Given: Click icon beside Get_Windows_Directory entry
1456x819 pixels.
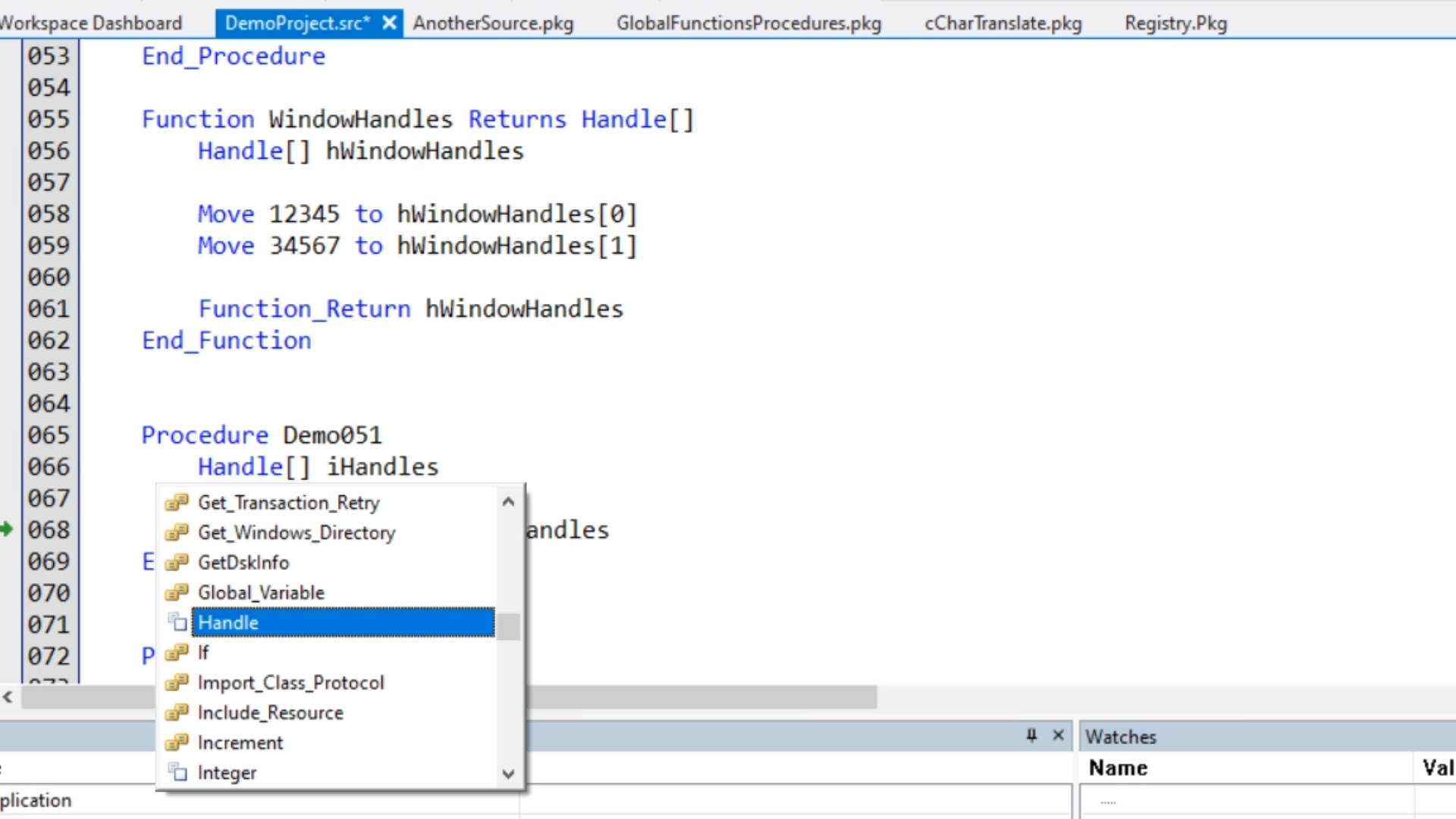Looking at the screenshot, I should (177, 533).
